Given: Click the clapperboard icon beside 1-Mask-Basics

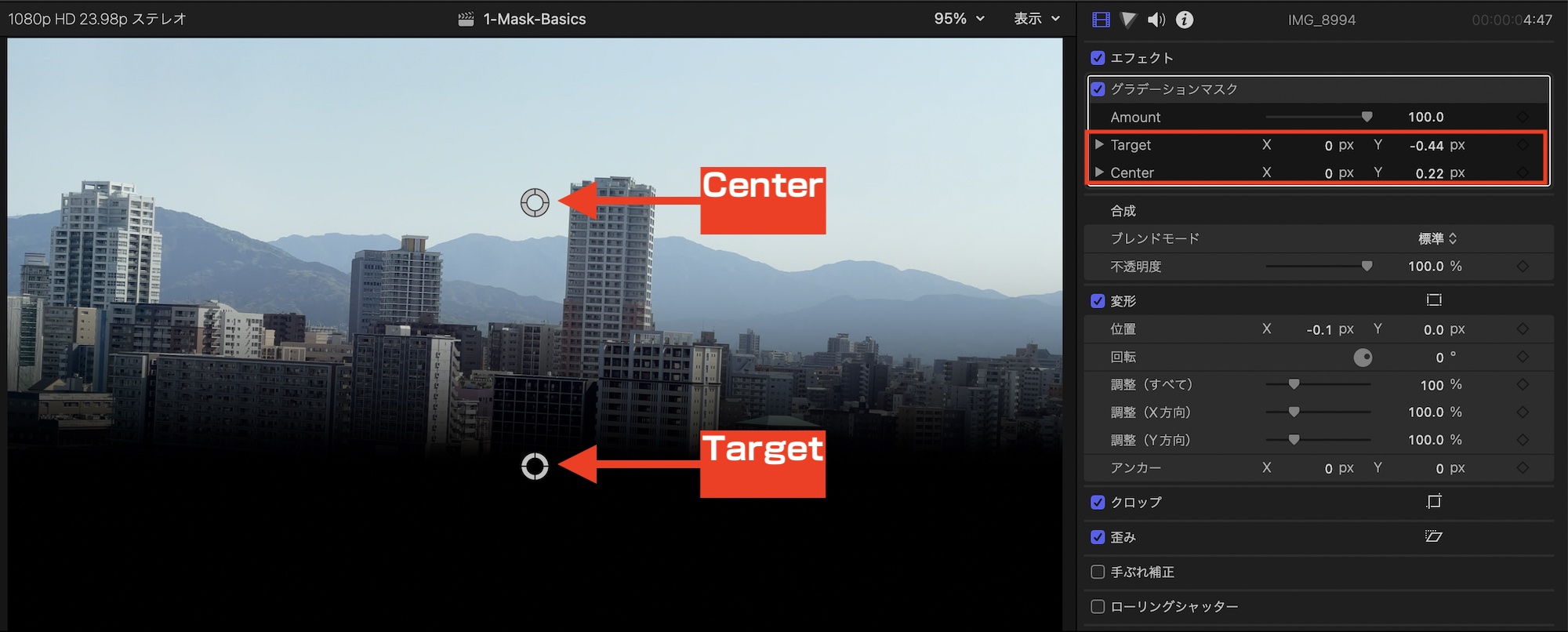Looking at the screenshot, I should [x=466, y=19].
